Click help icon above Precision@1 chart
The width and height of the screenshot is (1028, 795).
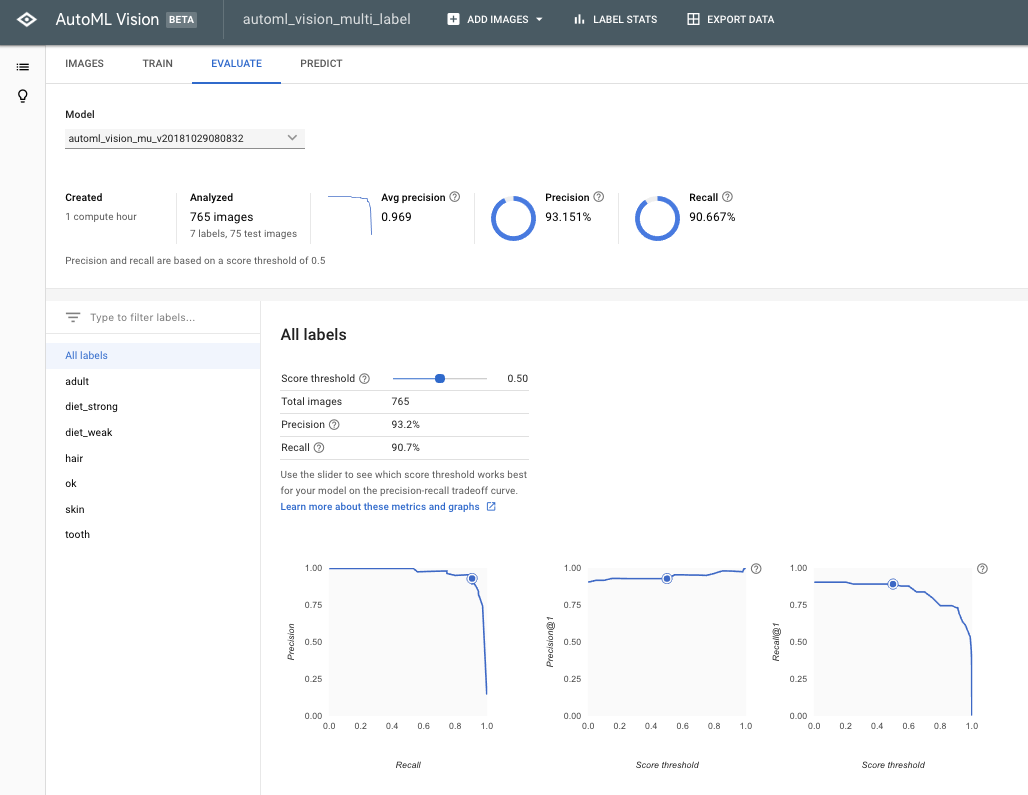pyautogui.click(x=756, y=569)
